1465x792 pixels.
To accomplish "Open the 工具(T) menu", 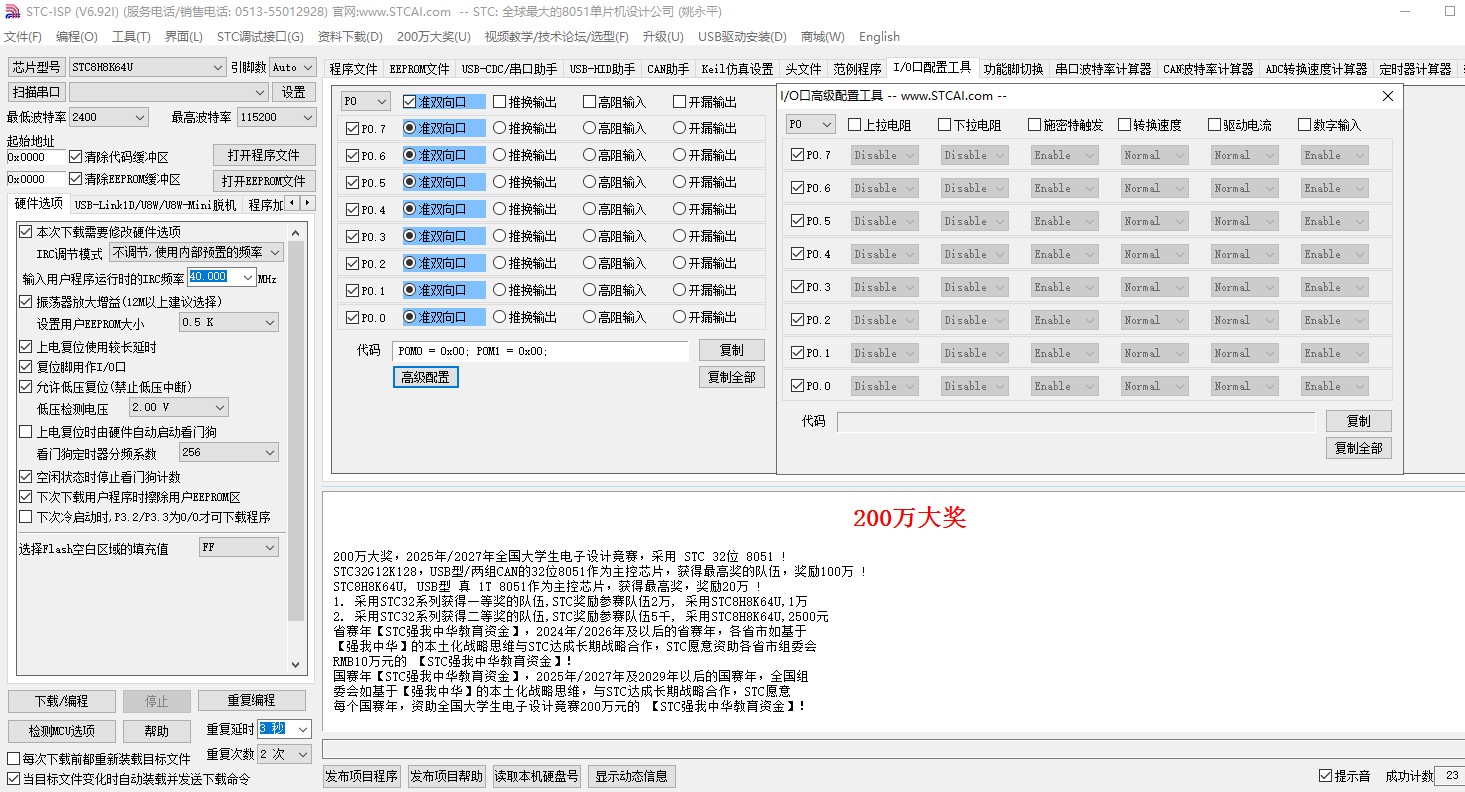I will (x=131, y=37).
